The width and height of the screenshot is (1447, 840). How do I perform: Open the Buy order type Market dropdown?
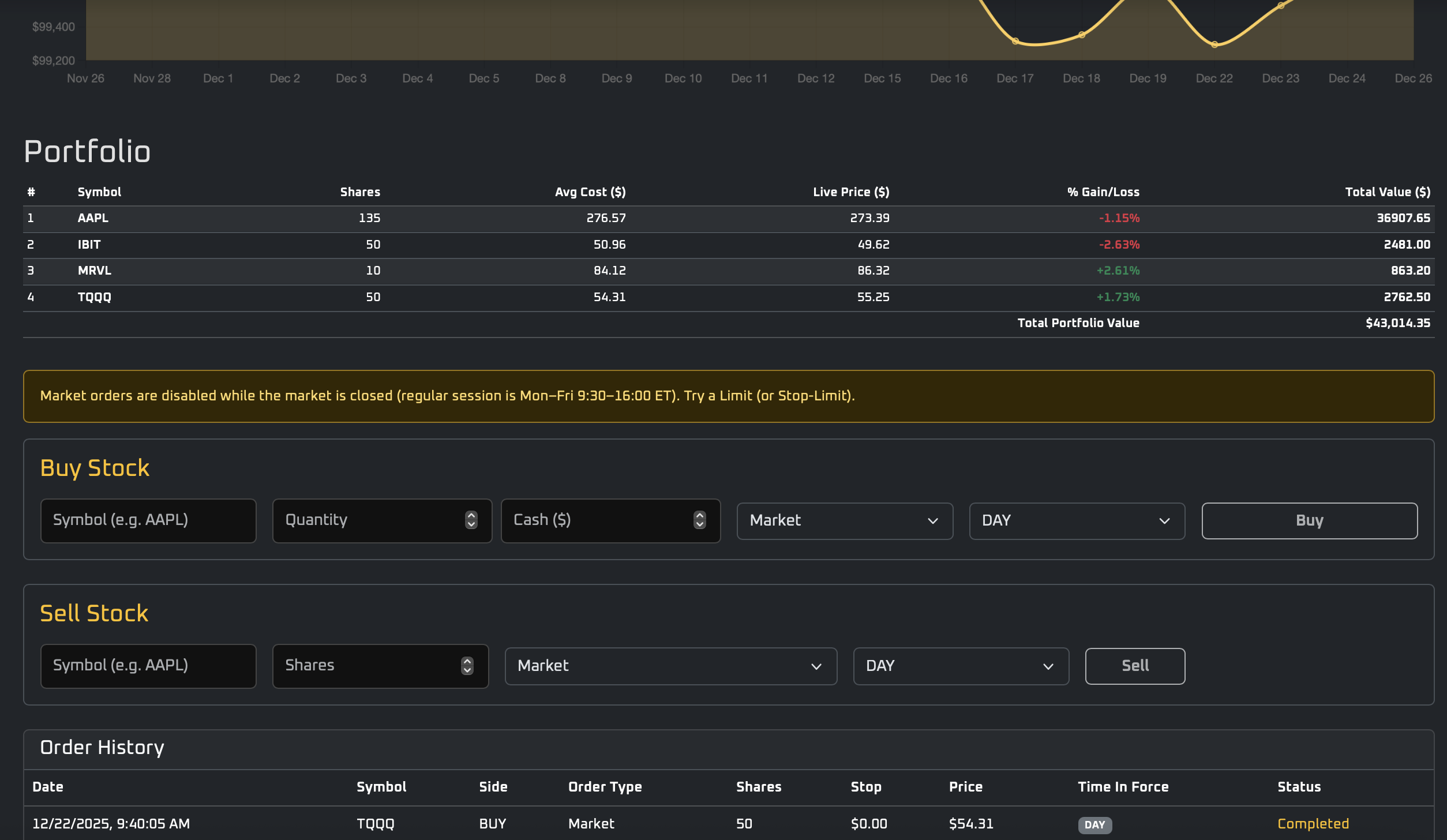(x=844, y=520)
